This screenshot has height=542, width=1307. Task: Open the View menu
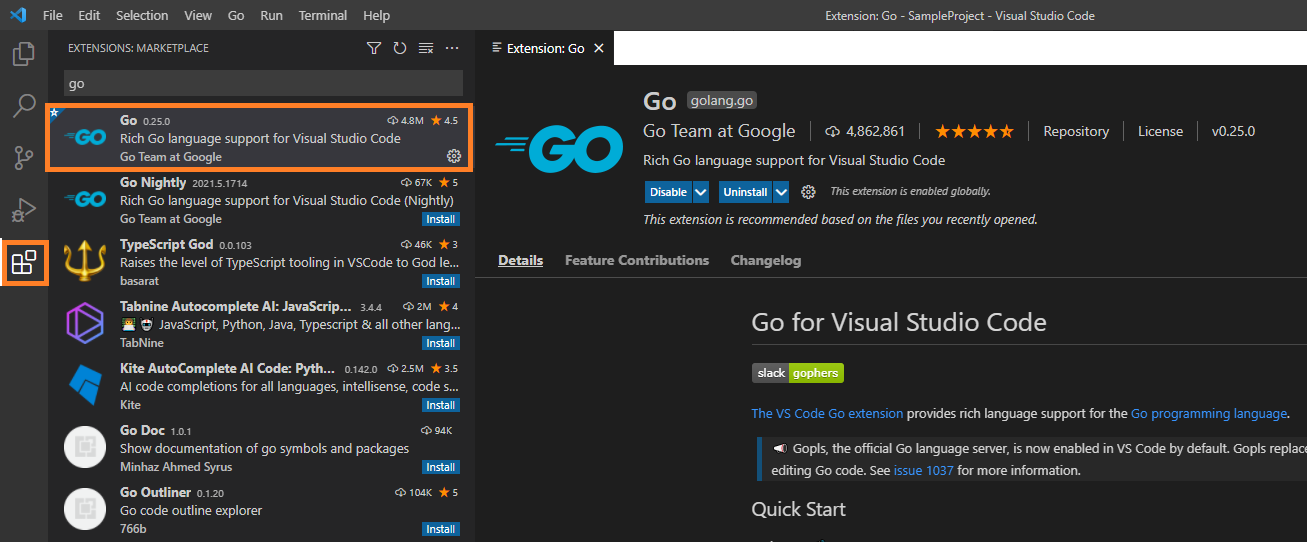click(198, 15)
